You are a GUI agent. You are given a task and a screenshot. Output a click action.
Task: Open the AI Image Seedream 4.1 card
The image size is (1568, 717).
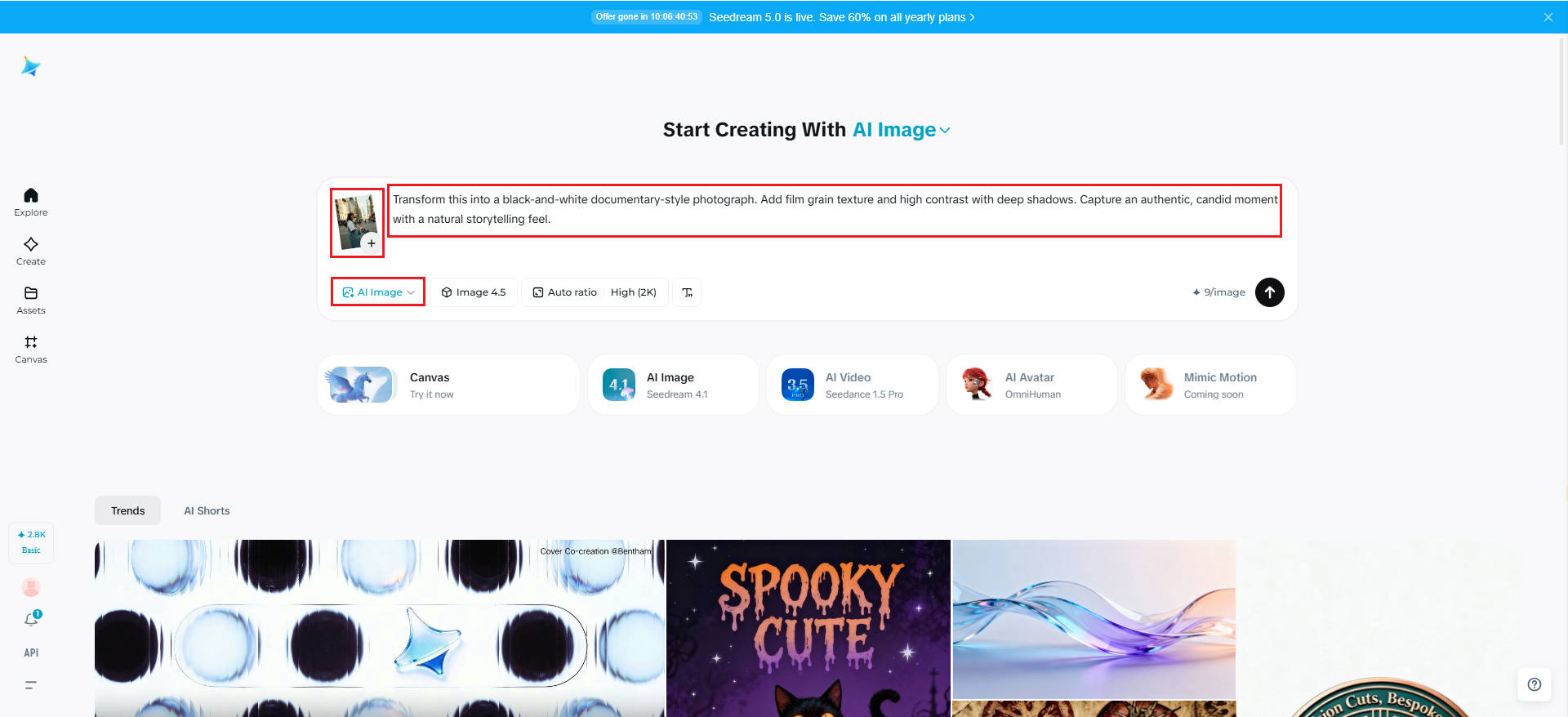click(x=673, y=385)
